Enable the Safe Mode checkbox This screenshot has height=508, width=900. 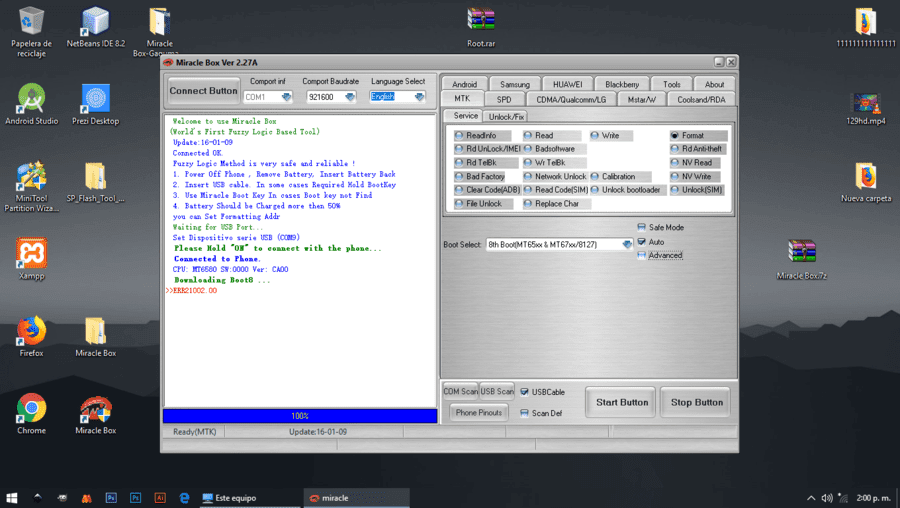pyautogui.click(x=642, y=227)
